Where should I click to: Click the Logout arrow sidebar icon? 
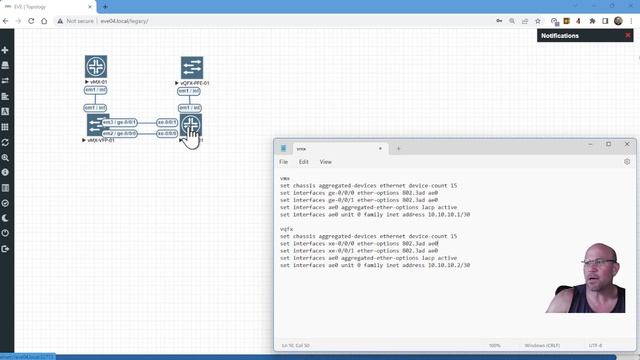click(x=5, y=249)
